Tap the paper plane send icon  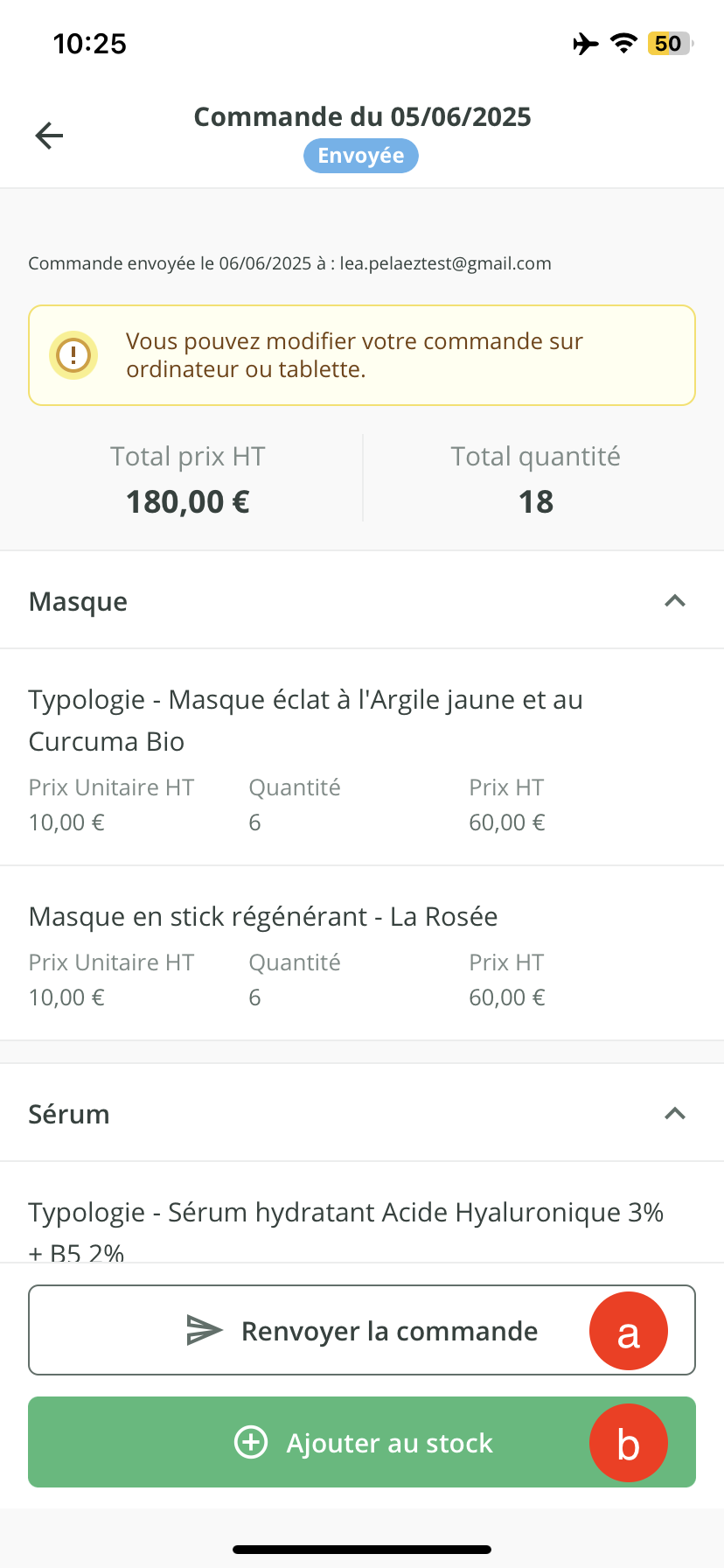pos(205,1330)
